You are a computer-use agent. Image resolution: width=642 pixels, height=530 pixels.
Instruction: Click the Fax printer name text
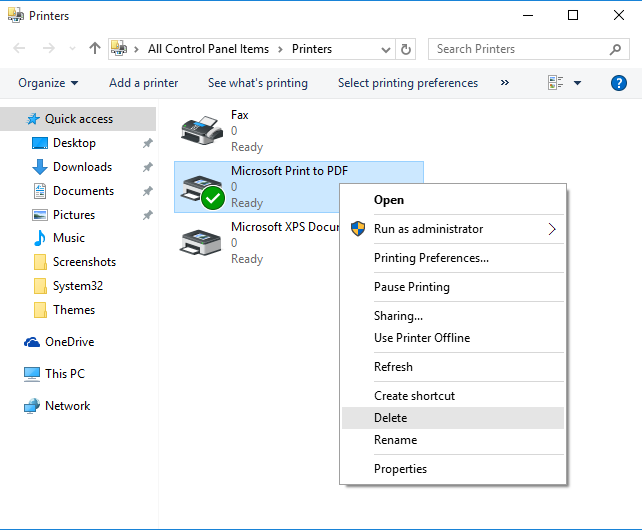point(240,115)
